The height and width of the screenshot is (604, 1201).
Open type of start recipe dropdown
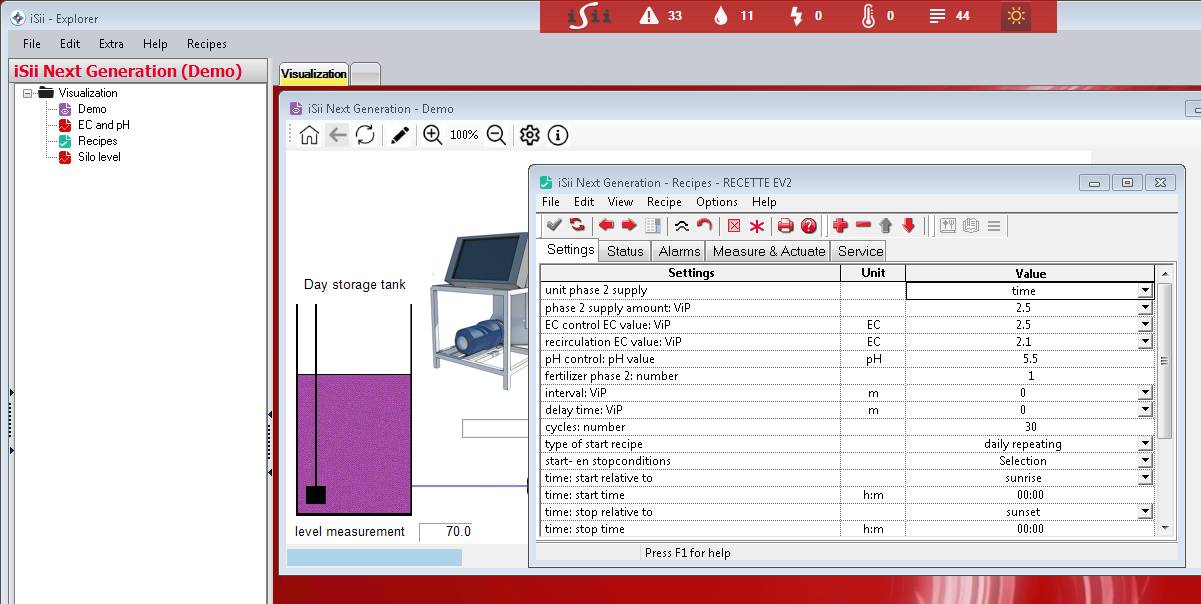pos(1145,444)
